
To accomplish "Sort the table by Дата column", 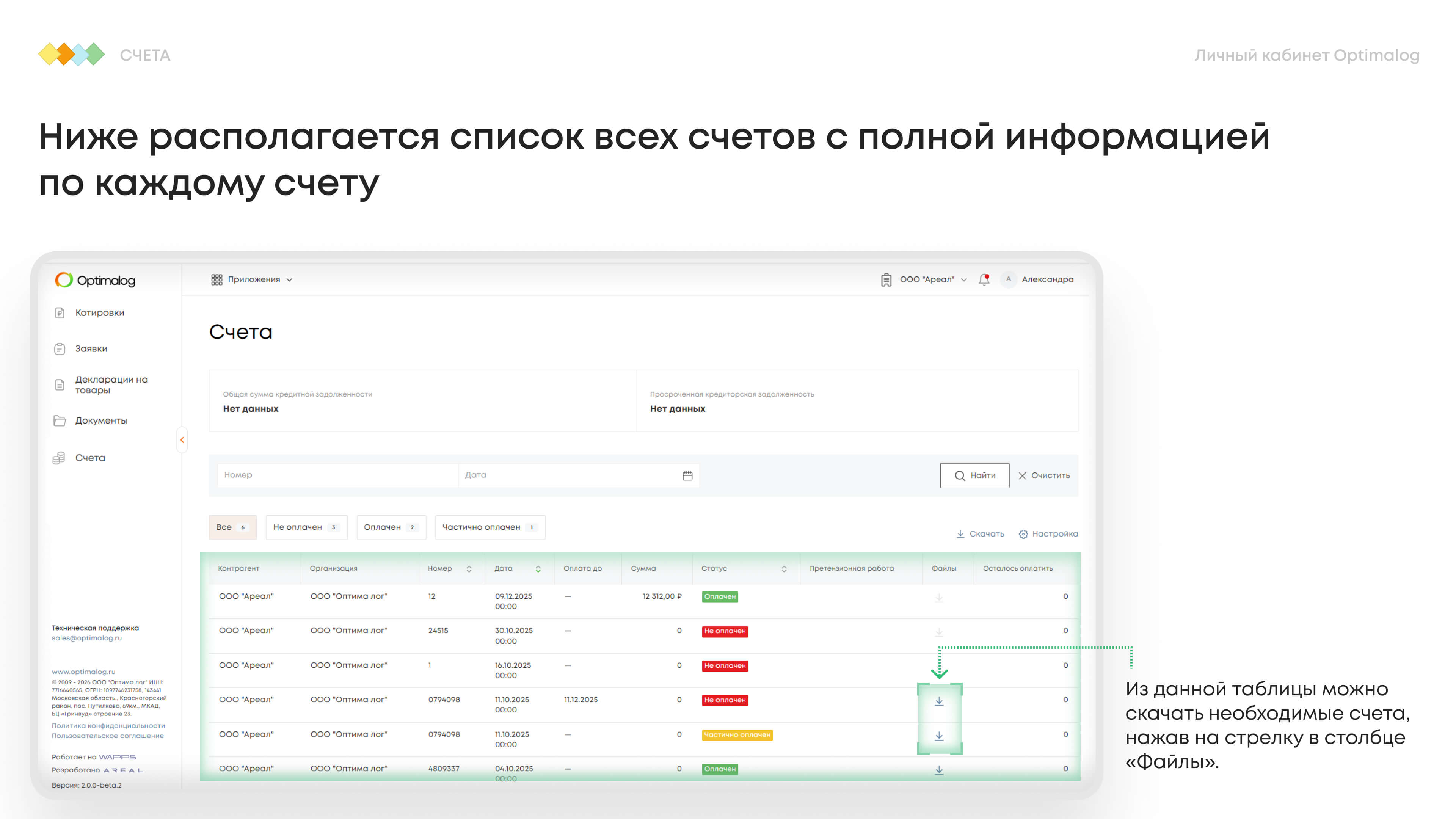I will (x=538, y=569).
